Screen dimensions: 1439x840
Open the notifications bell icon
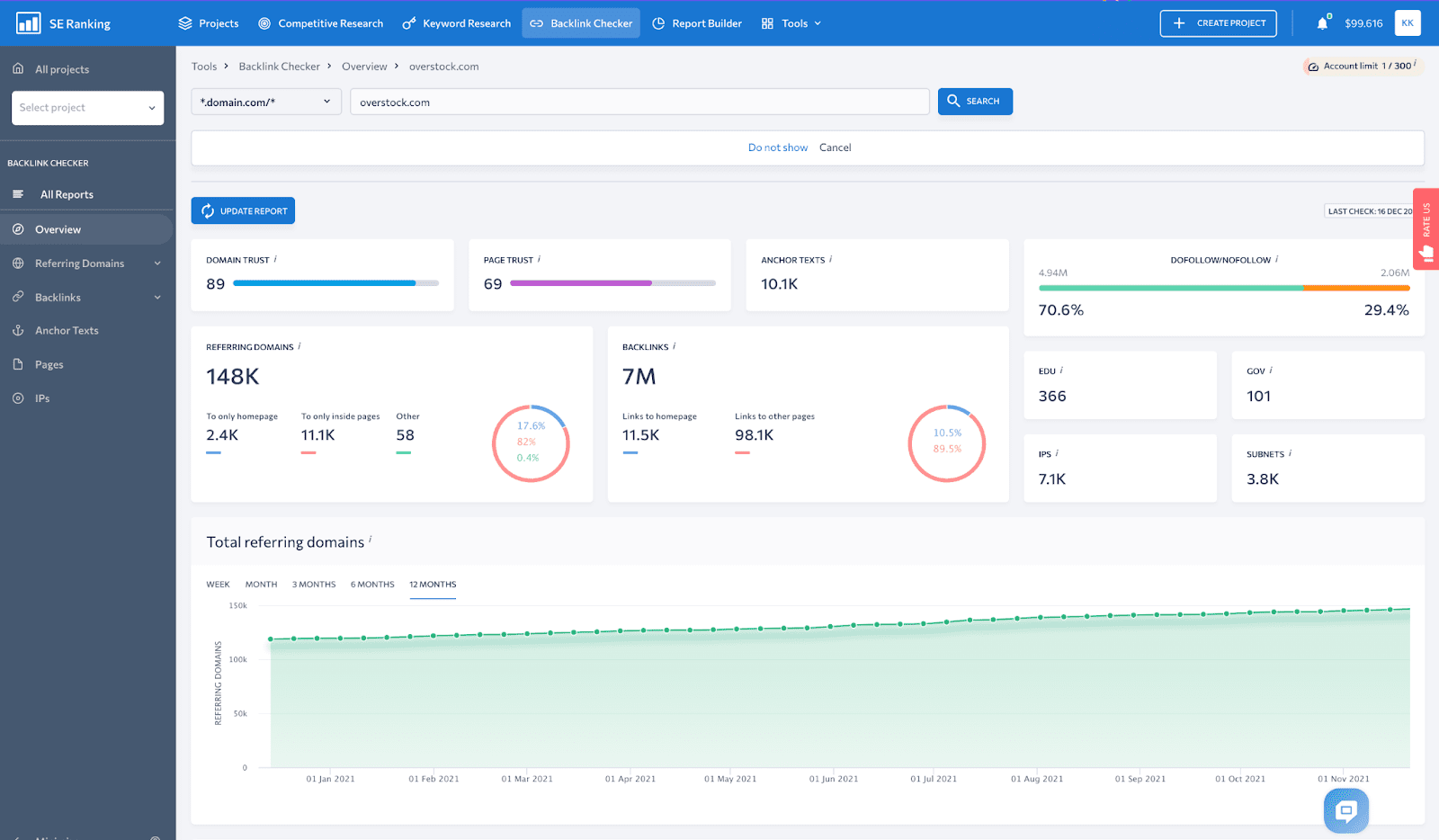(1322, 23)
